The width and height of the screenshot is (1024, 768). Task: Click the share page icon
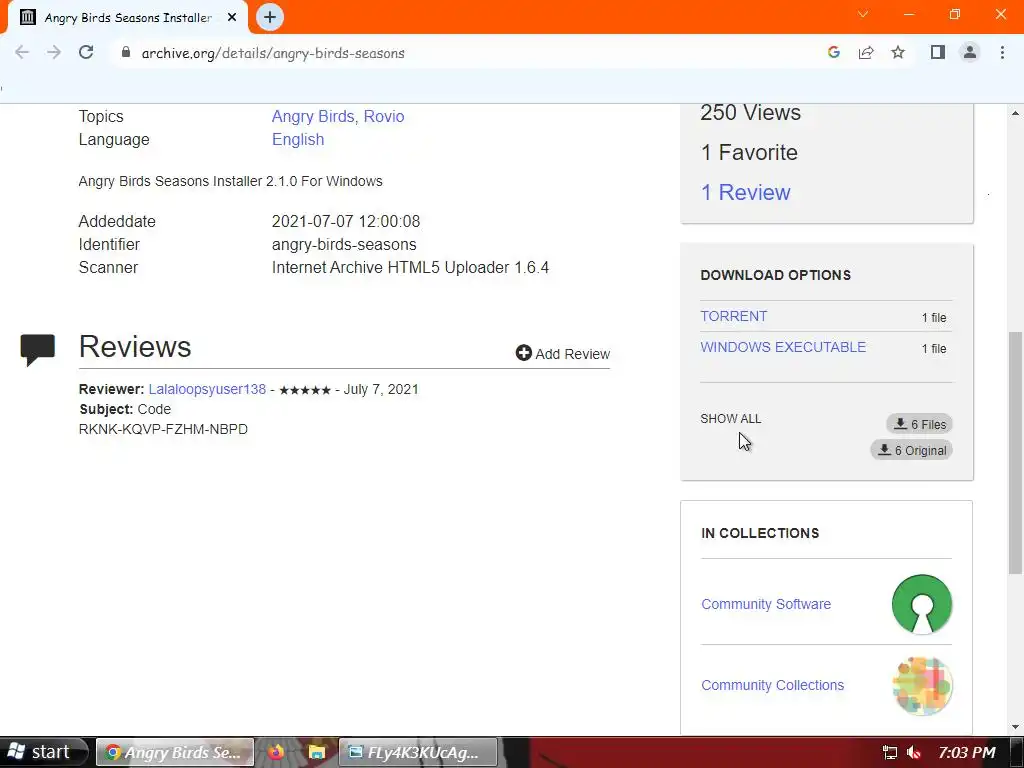tap(866, 53)
